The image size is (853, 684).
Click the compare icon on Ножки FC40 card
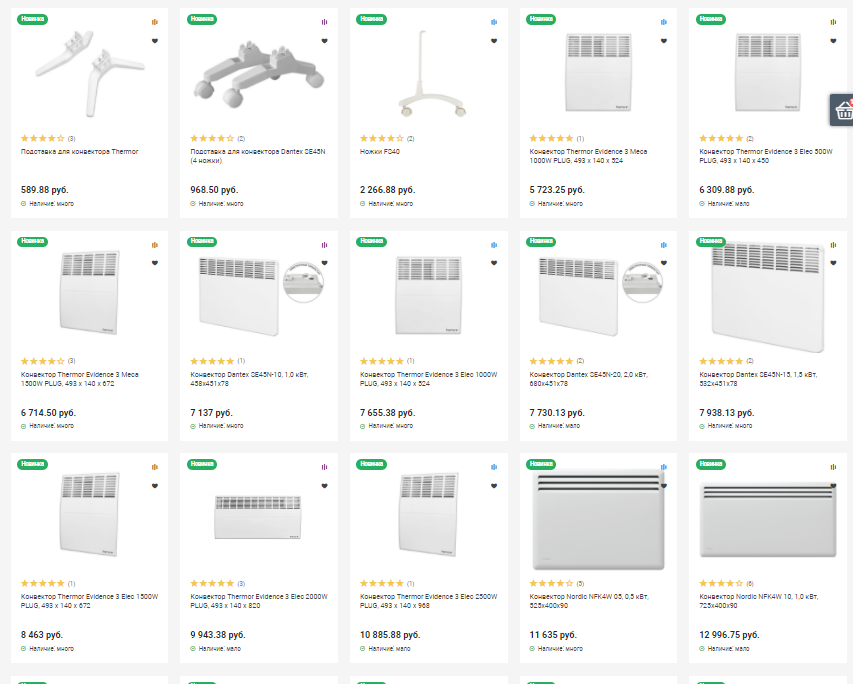point(494,22)
